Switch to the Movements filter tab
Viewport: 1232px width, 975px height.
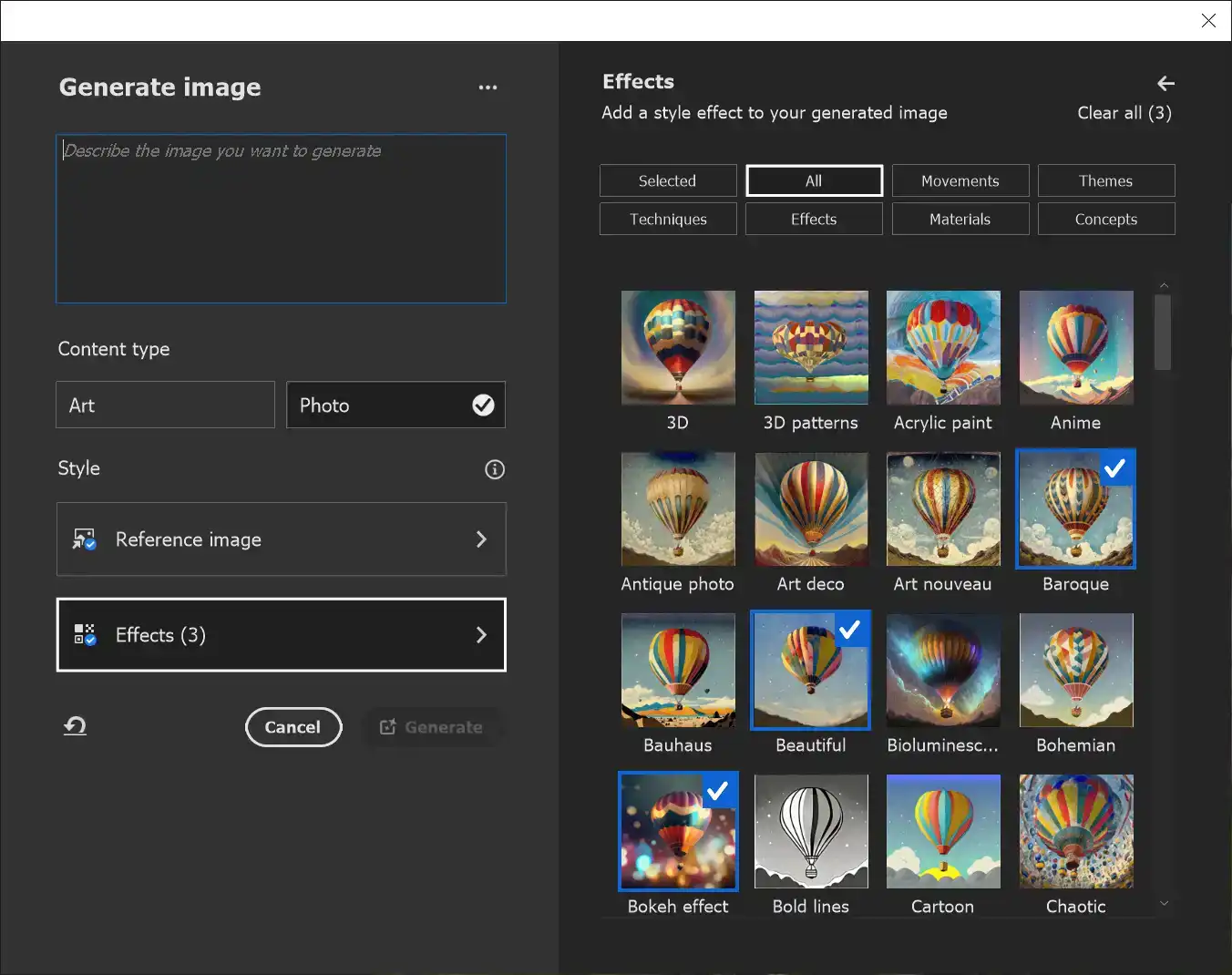coord(960,180)
